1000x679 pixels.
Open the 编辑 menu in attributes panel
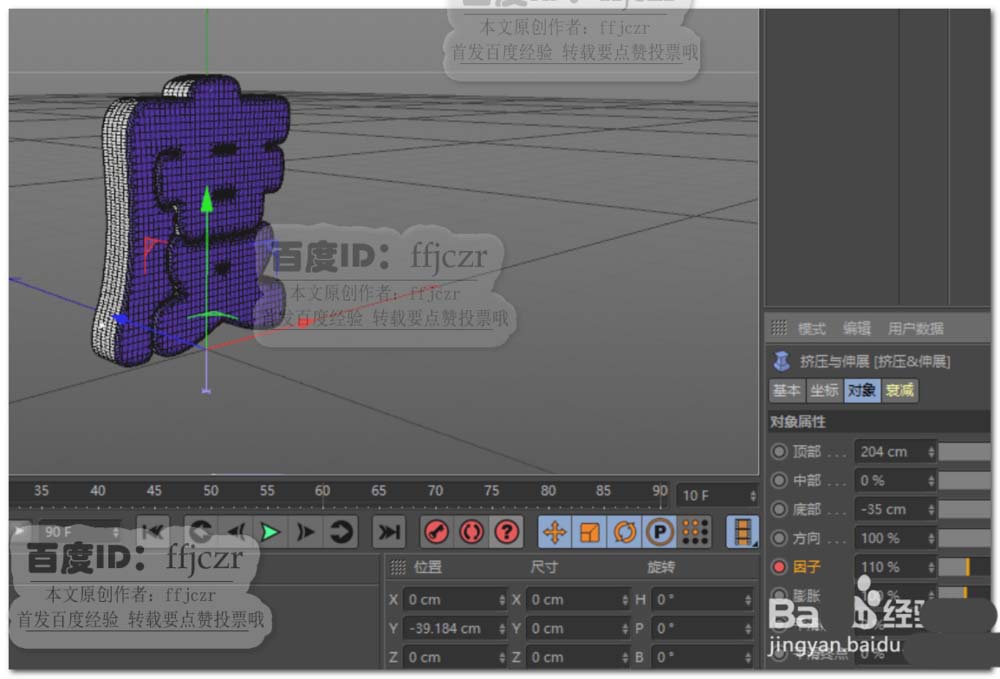click(856, 329)
